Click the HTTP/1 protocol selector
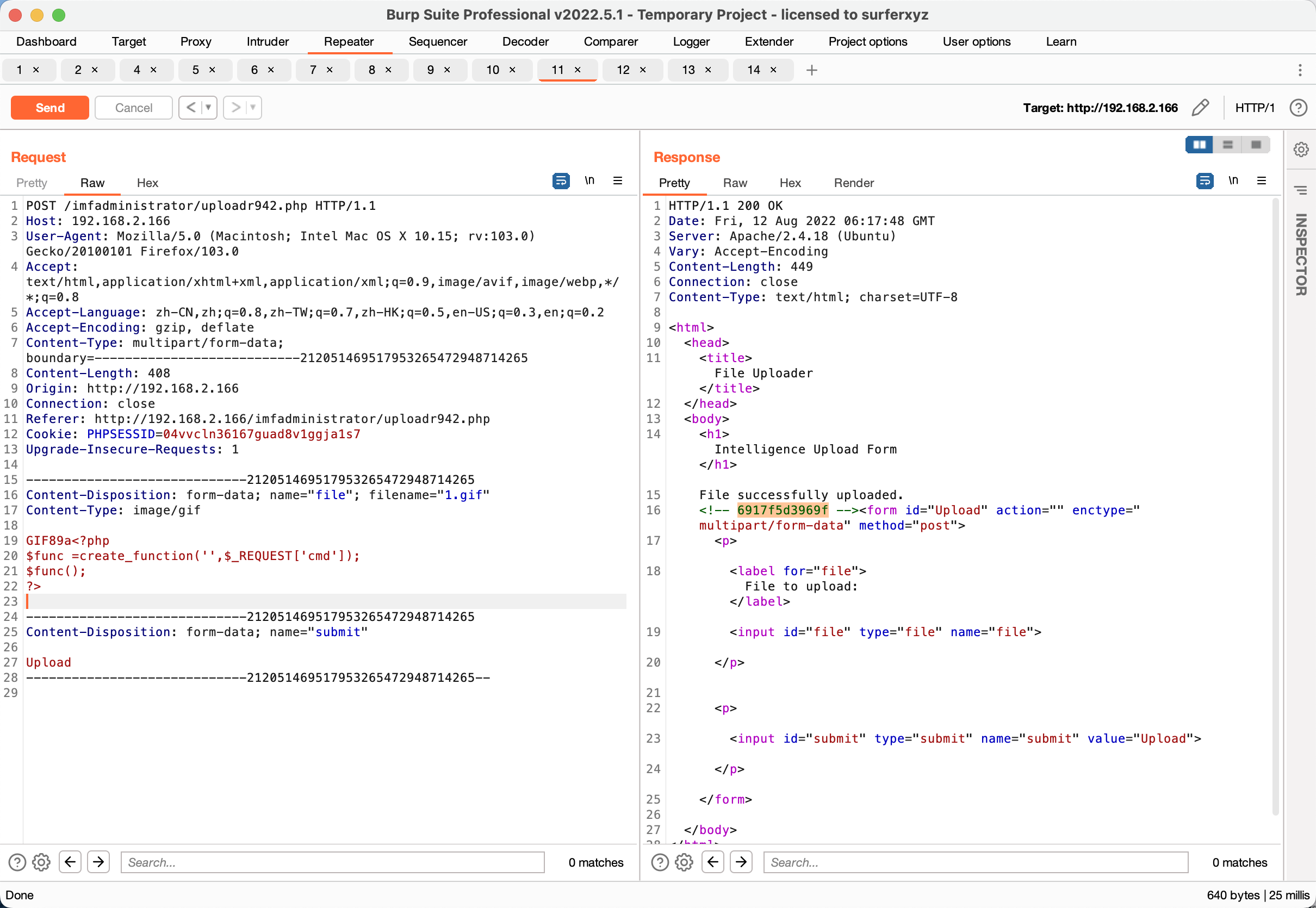1316x908 pixels. pos(1255,108)
